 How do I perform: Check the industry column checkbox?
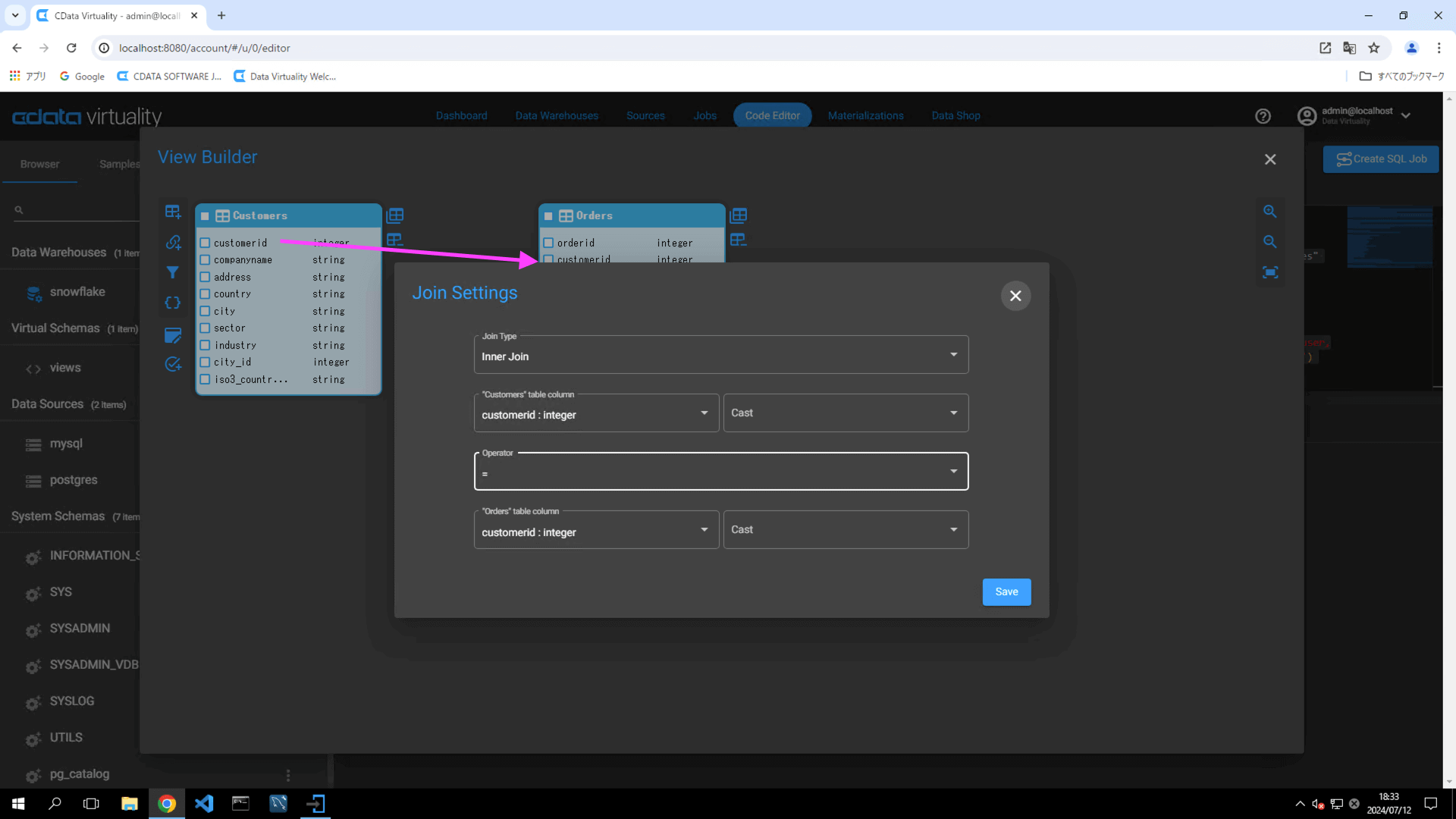(205, 345)
